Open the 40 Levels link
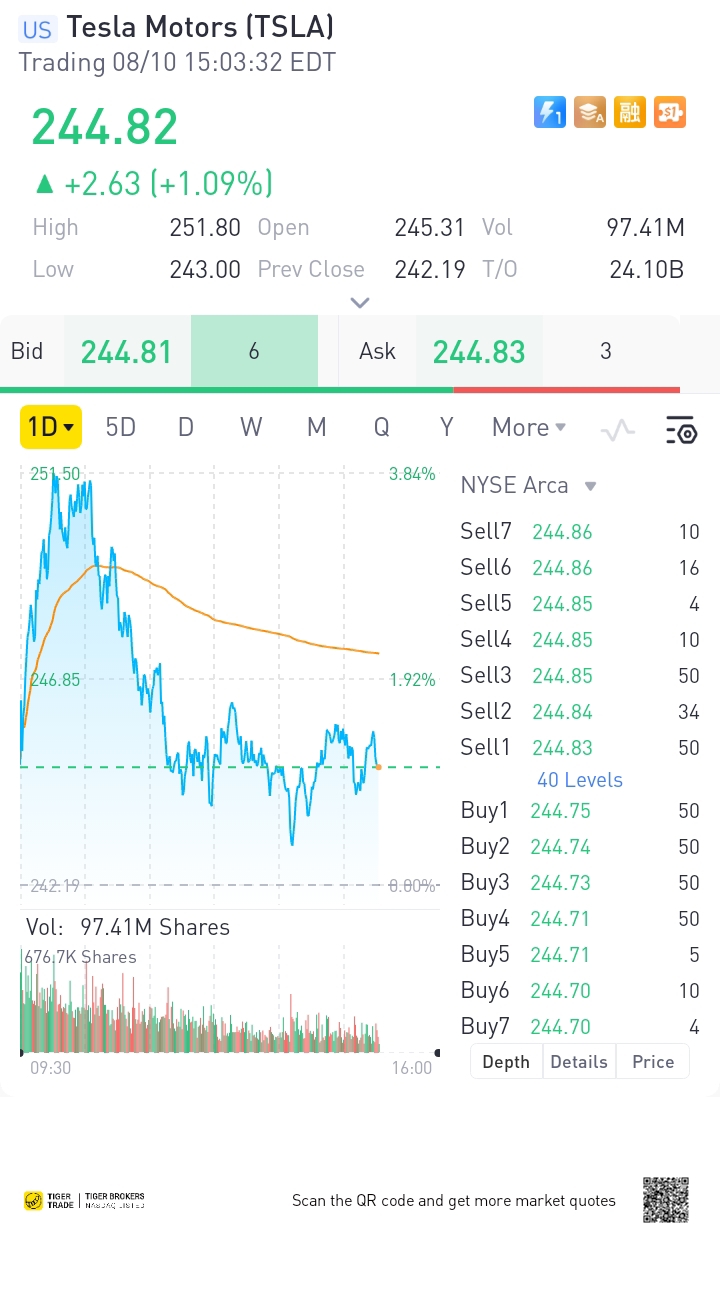Viewport: 720px width, 1304px height. [580, 780]
